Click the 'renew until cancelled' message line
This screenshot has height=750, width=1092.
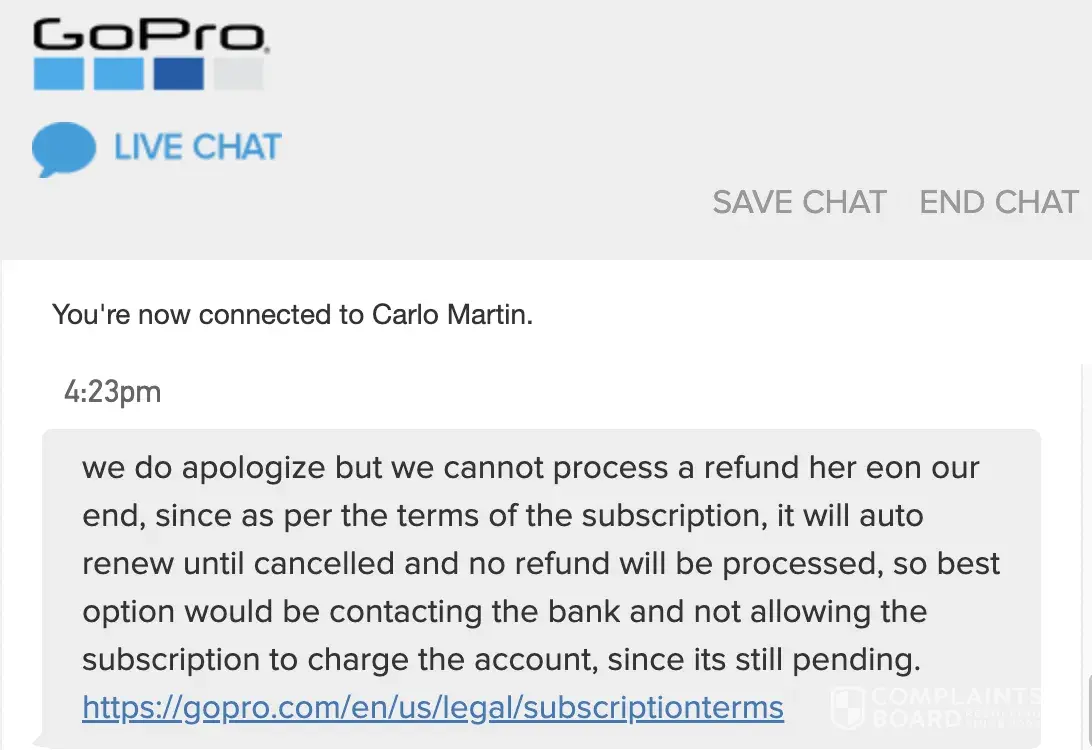point(540,563)
